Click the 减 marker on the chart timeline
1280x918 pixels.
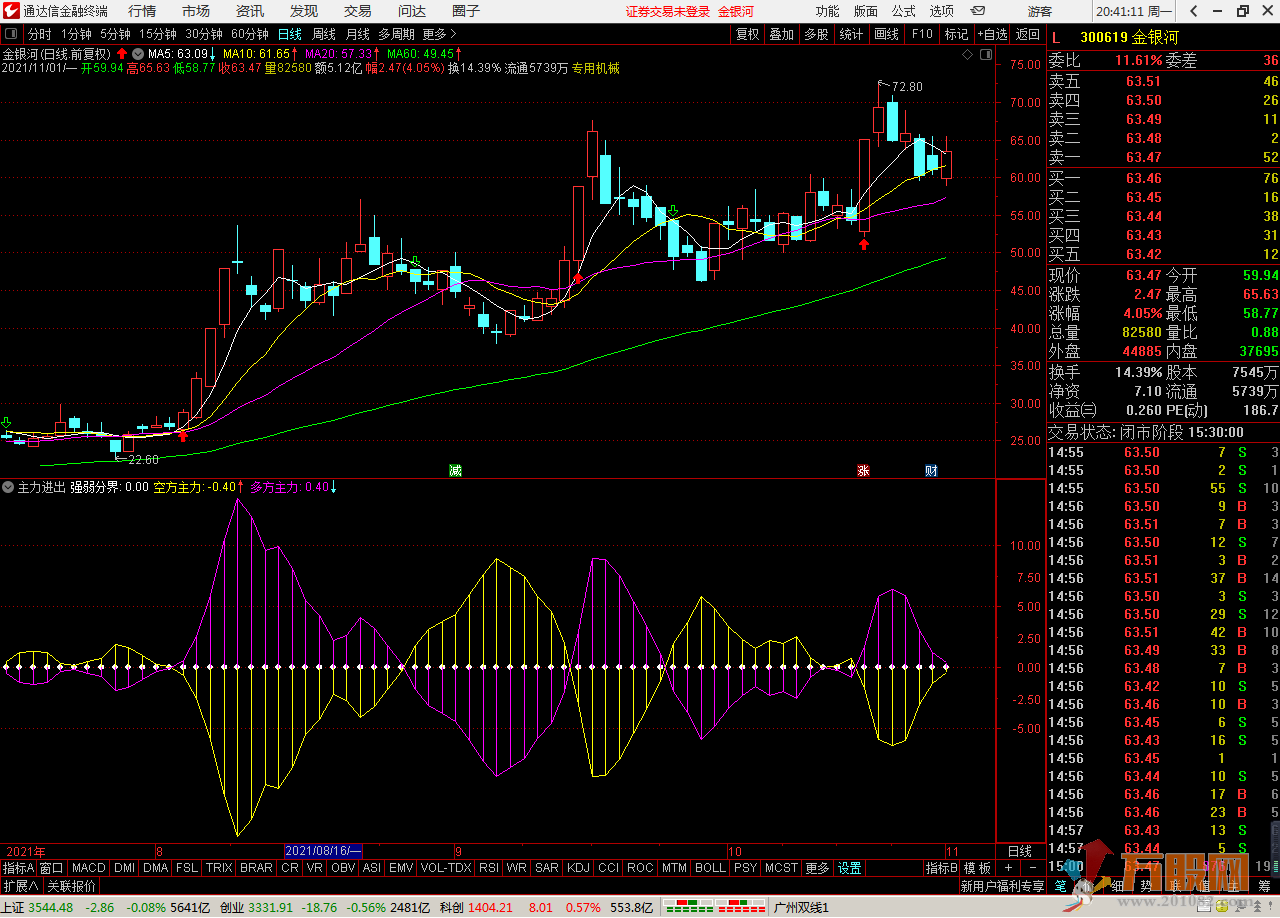[x=455, y=470]
